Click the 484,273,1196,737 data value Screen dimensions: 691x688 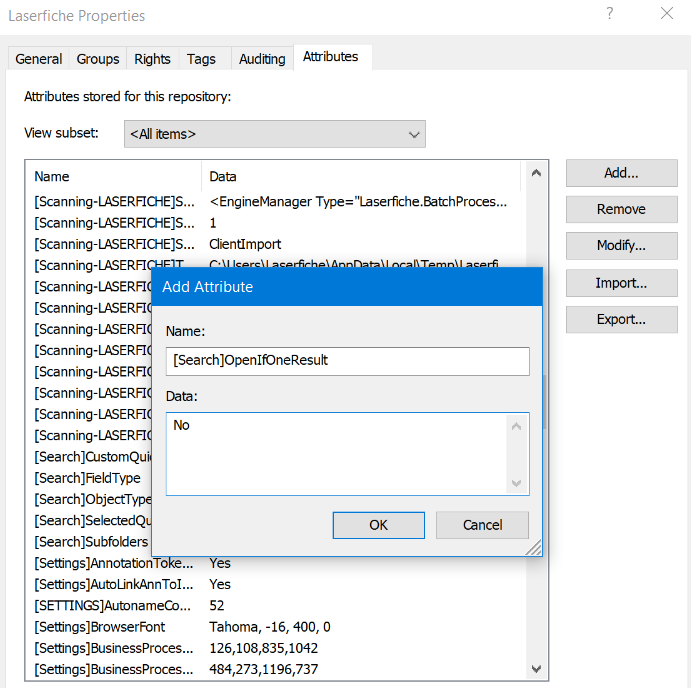264,669
